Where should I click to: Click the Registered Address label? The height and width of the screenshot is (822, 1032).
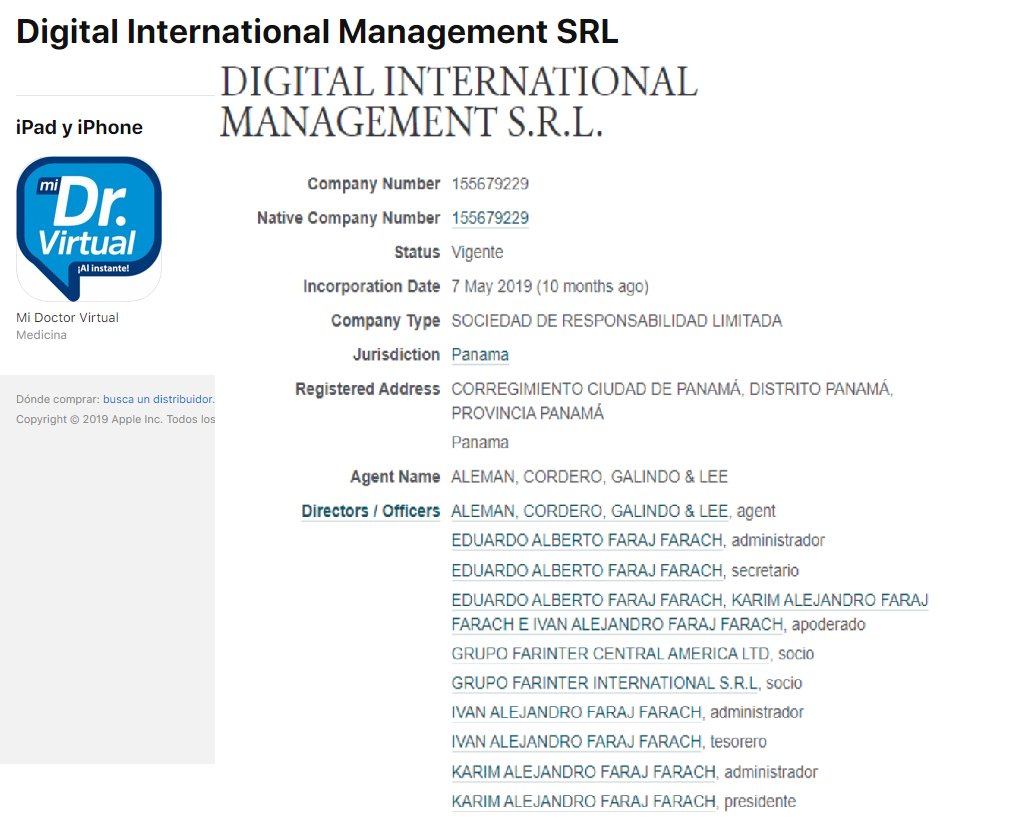(x=367, y=389)
